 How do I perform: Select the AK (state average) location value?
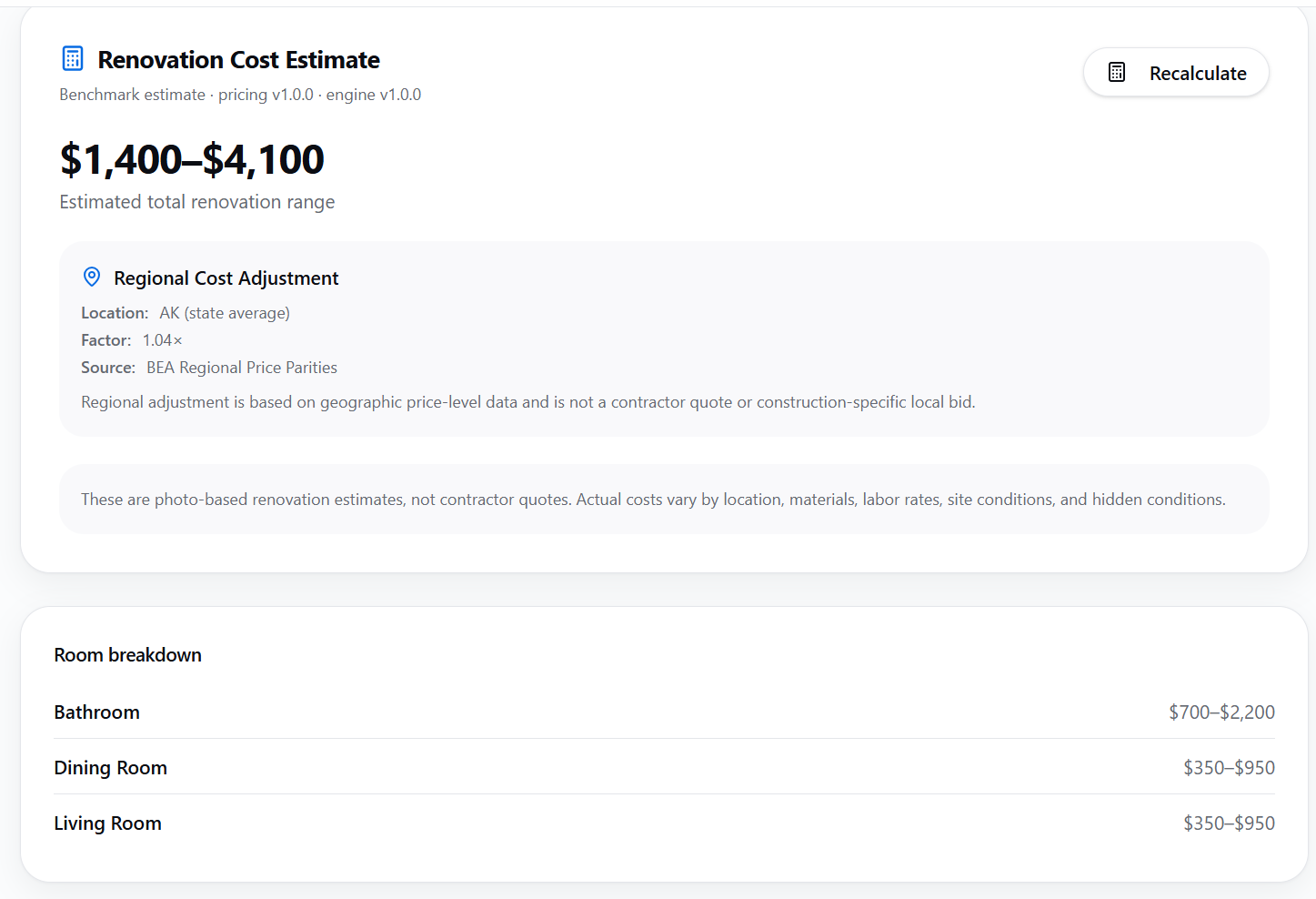tap(225, 313)
